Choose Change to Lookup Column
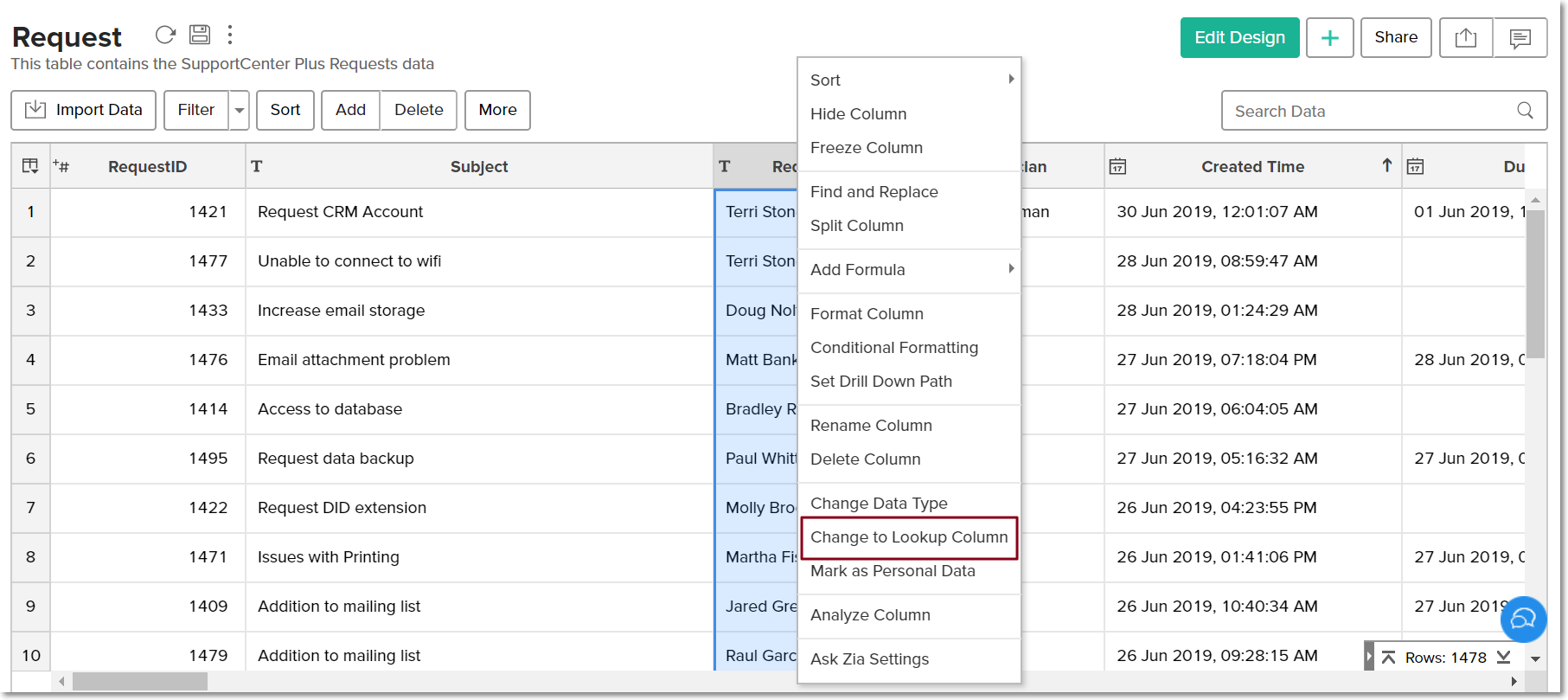 click(x=908, y=537)
